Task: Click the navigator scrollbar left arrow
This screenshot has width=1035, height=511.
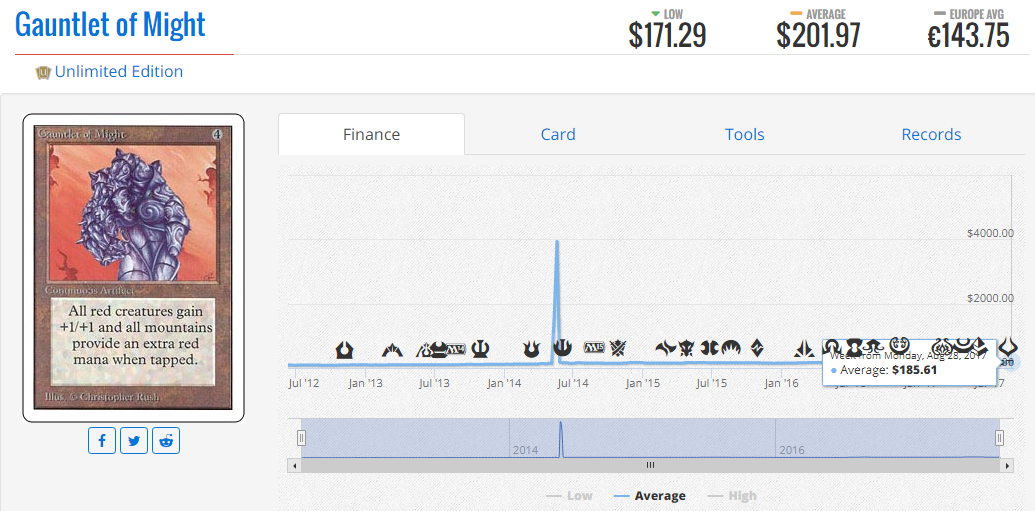Action: tap(294, 465)
